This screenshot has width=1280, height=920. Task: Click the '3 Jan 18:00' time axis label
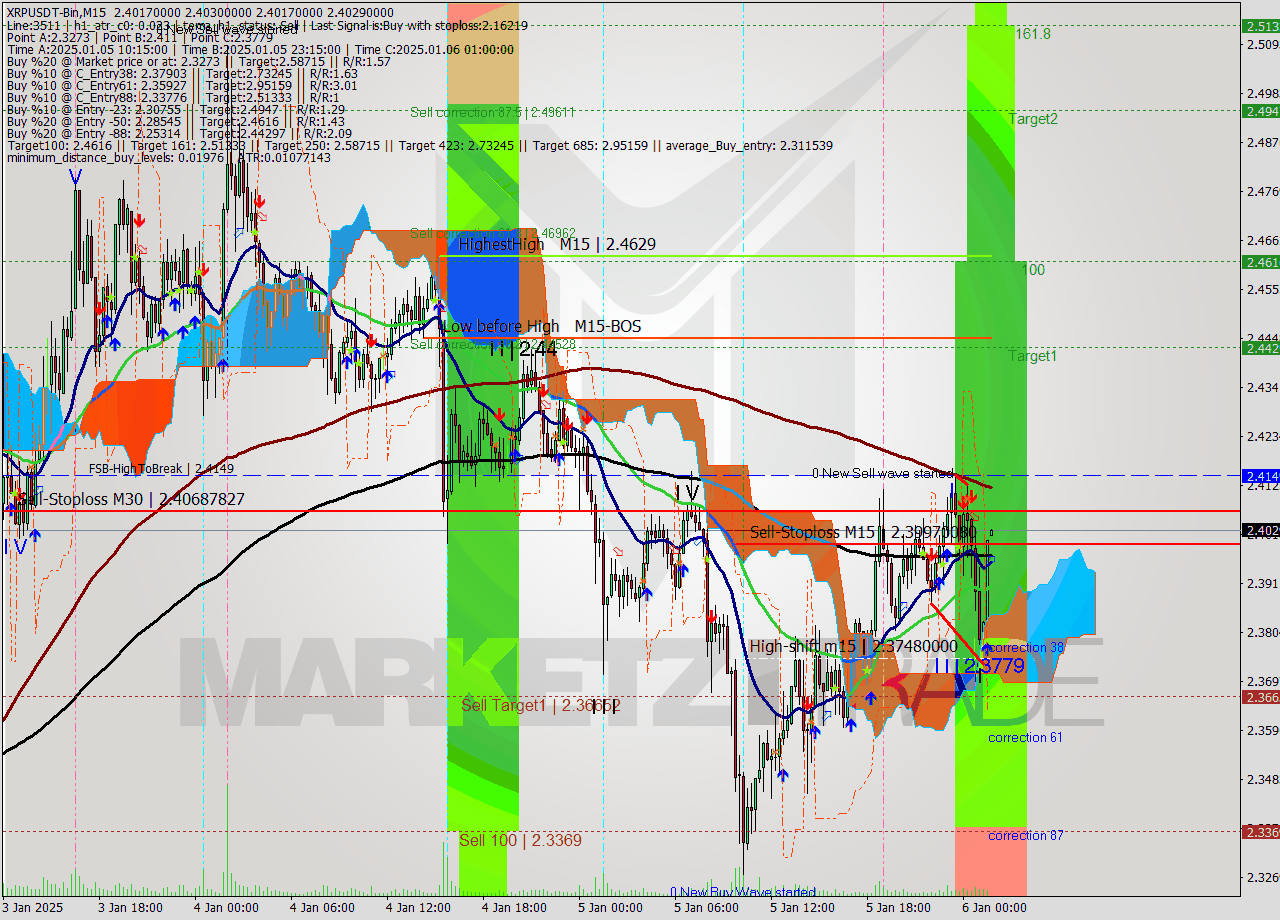click(x=131, y=908)
